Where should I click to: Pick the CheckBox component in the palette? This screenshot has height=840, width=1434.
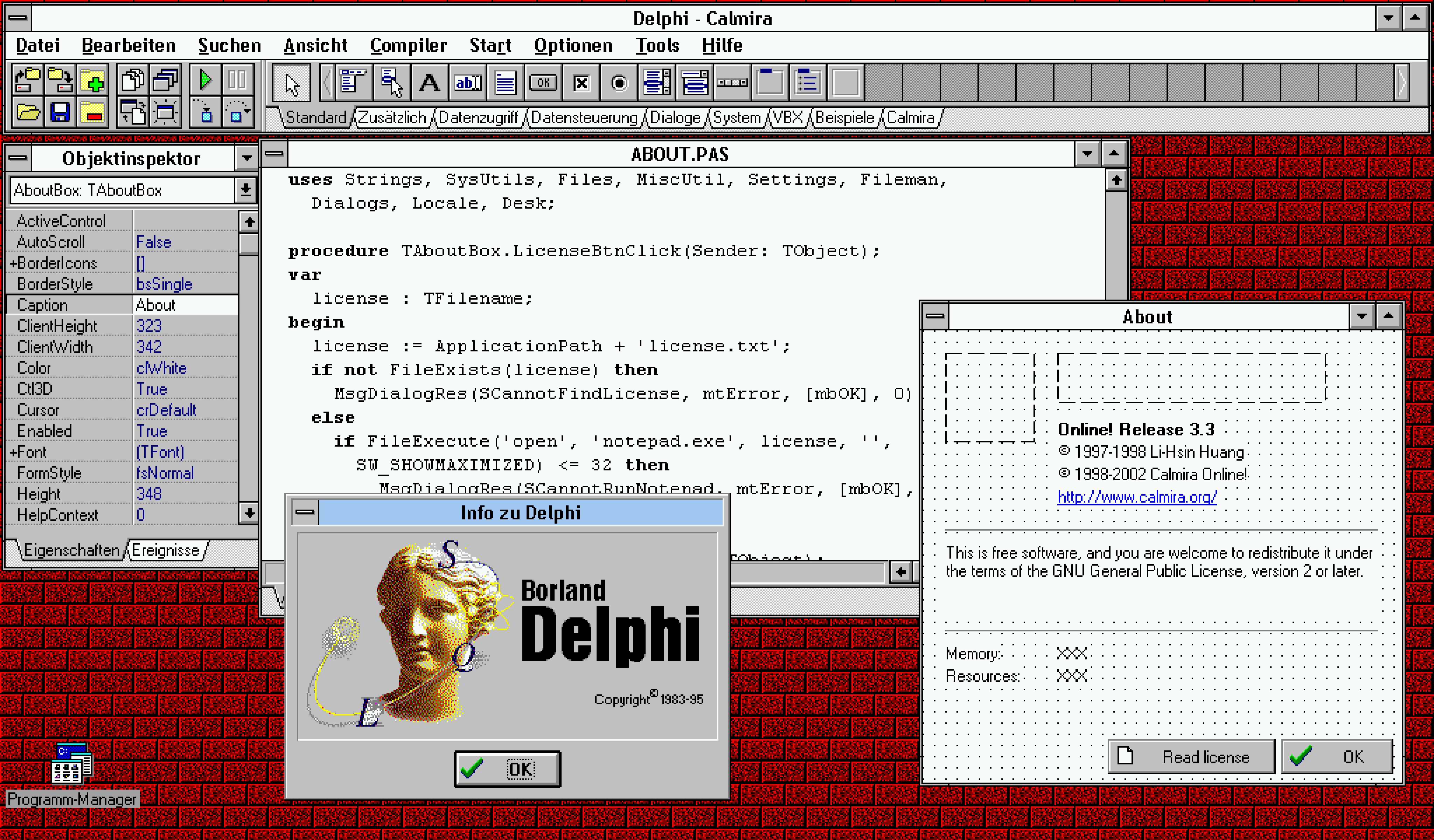(581, 83)
